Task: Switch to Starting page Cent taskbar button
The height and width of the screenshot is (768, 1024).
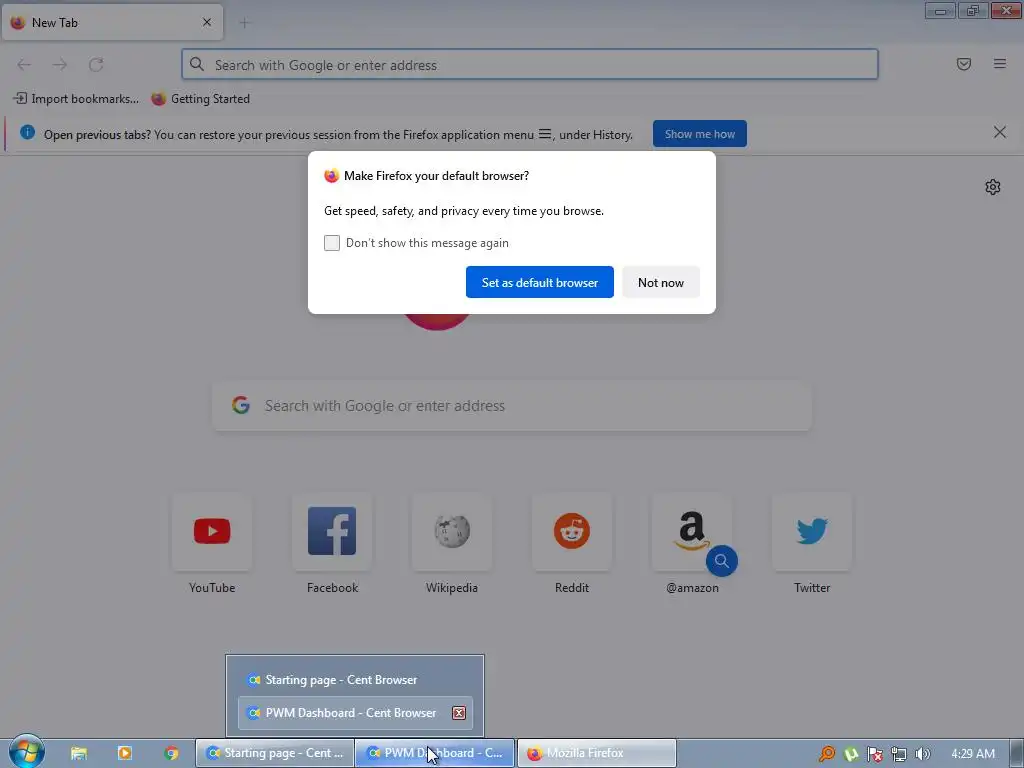Action: click(275, 753)
